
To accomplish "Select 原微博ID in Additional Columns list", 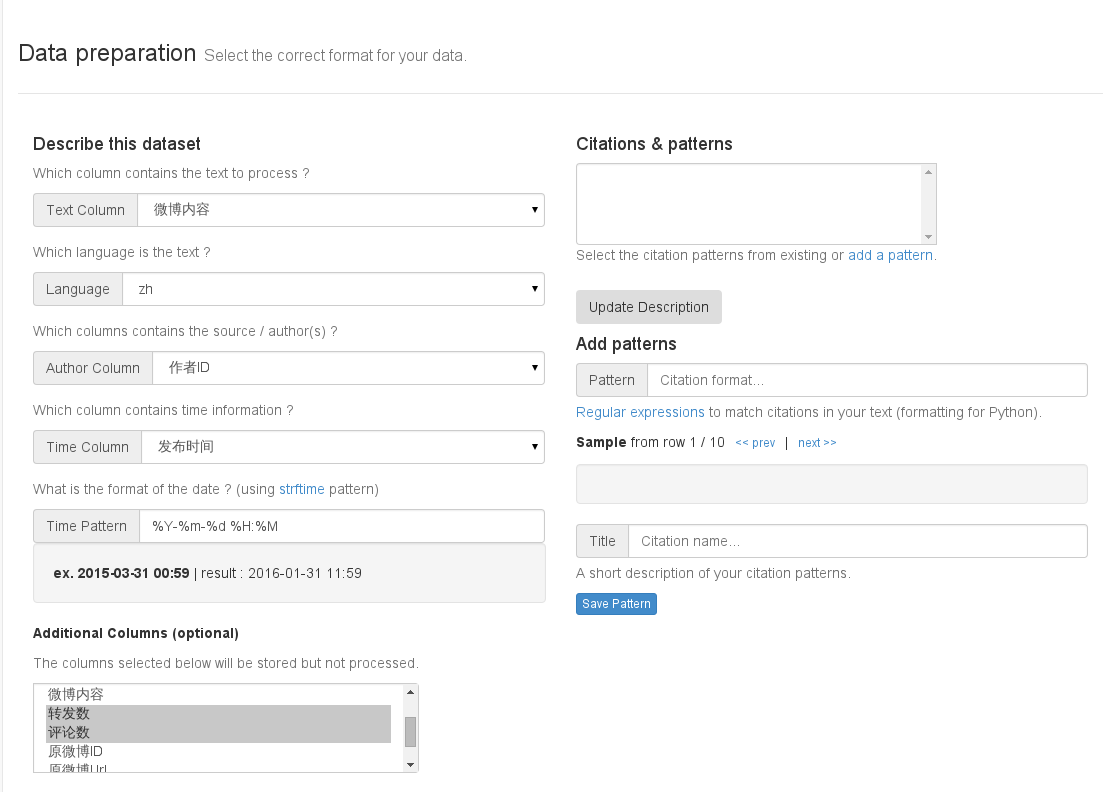I will click(x=76, y=752).
